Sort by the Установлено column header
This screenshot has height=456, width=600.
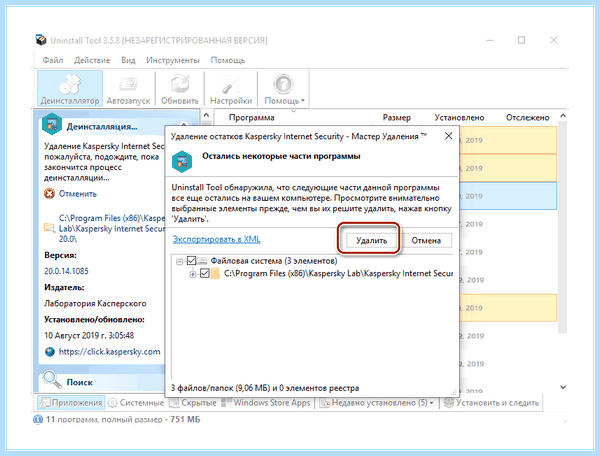pos(459,118)
